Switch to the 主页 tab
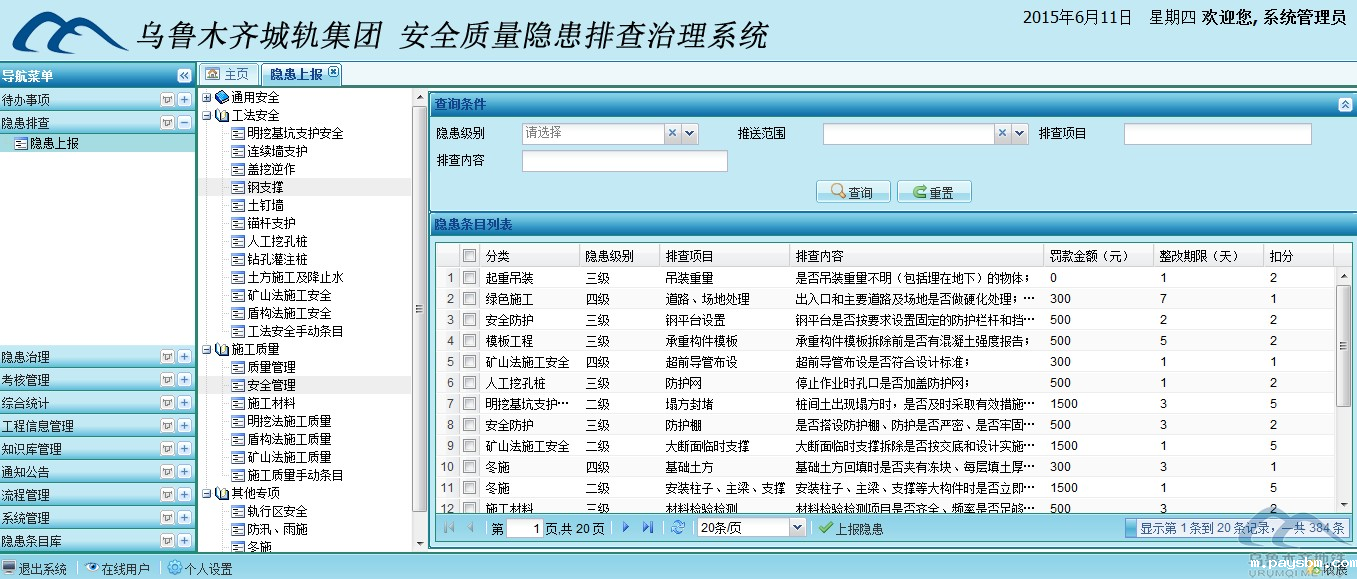The height and width of the screenshot is (579, 1357). coord(227,74)
